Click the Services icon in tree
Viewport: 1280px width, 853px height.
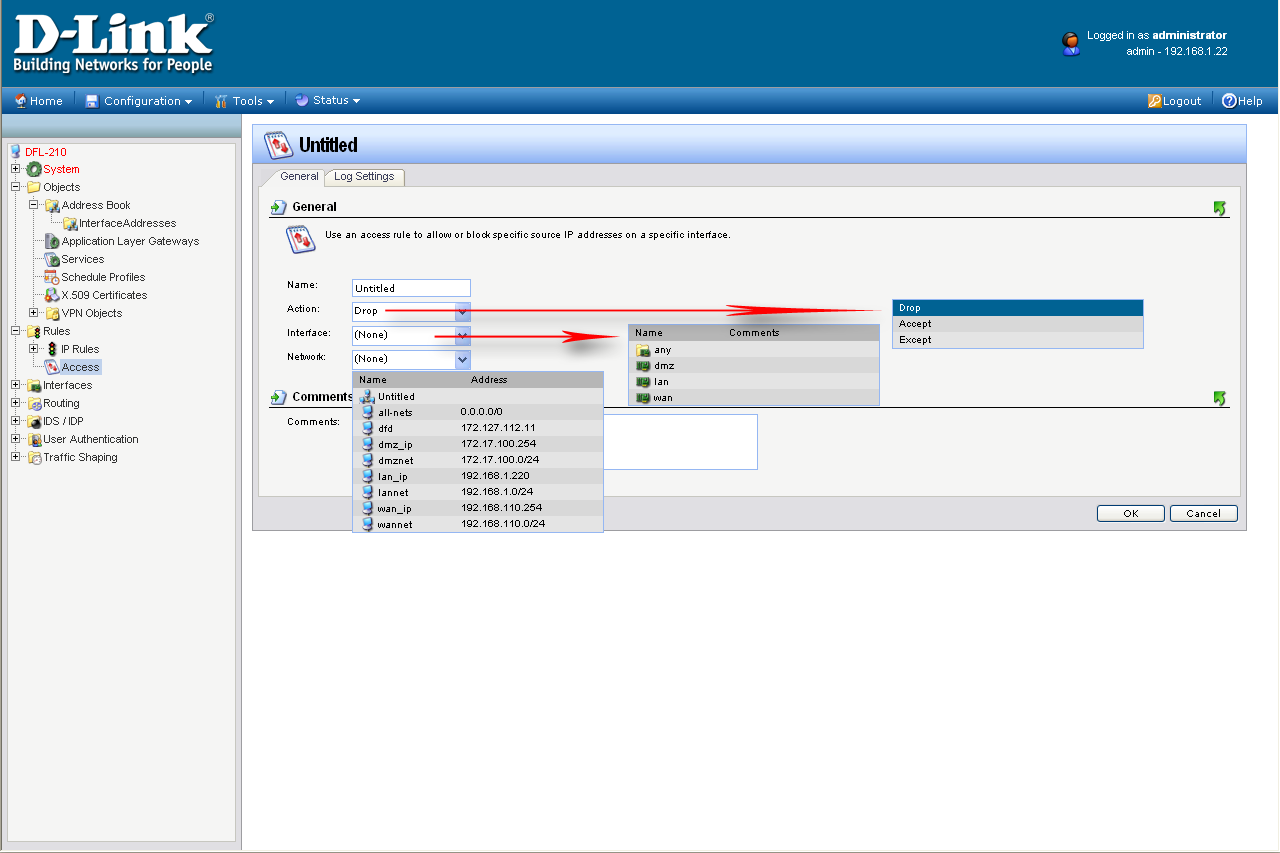52,259
